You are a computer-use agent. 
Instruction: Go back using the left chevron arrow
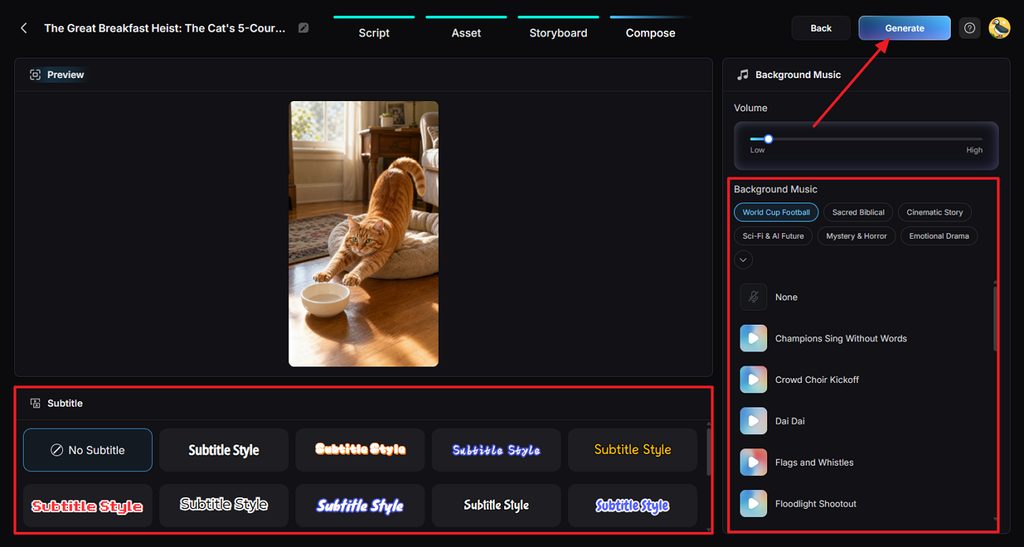coord(24,28)
